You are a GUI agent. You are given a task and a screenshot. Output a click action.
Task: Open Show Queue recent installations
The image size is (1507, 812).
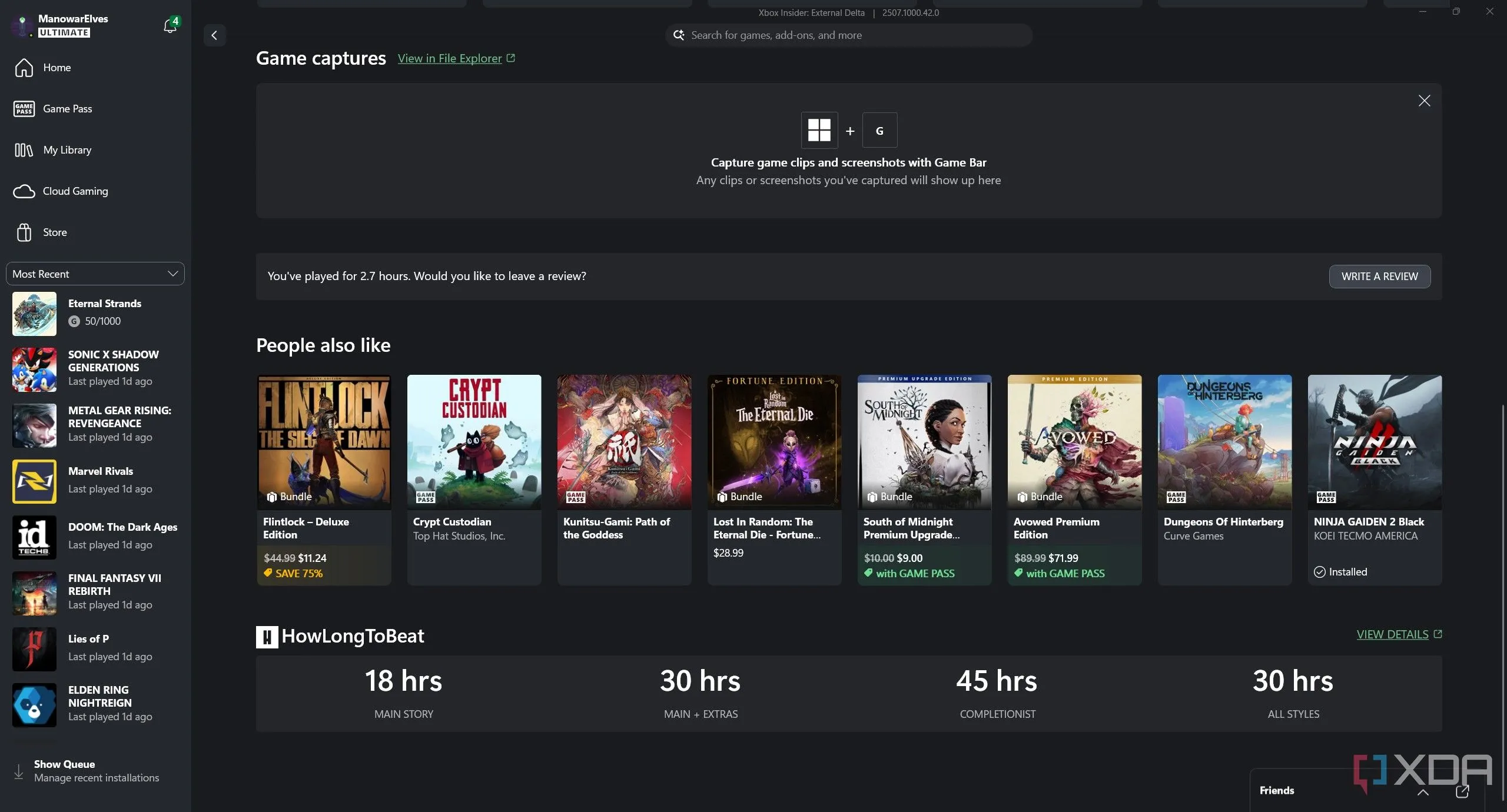click(x=95, y=771)
